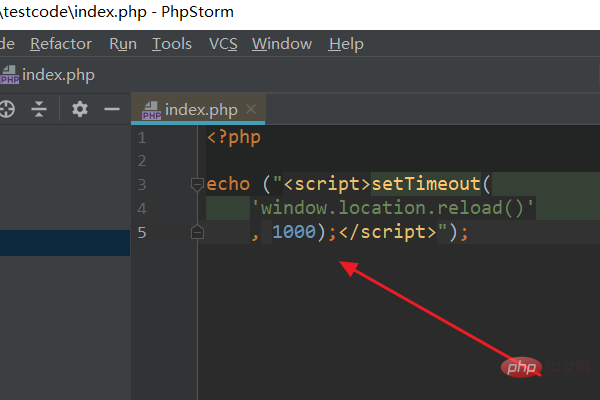Screen dimensions: 600x400
Task: Click line number 5 in the gutter
Action: click(x=142, y=232)
